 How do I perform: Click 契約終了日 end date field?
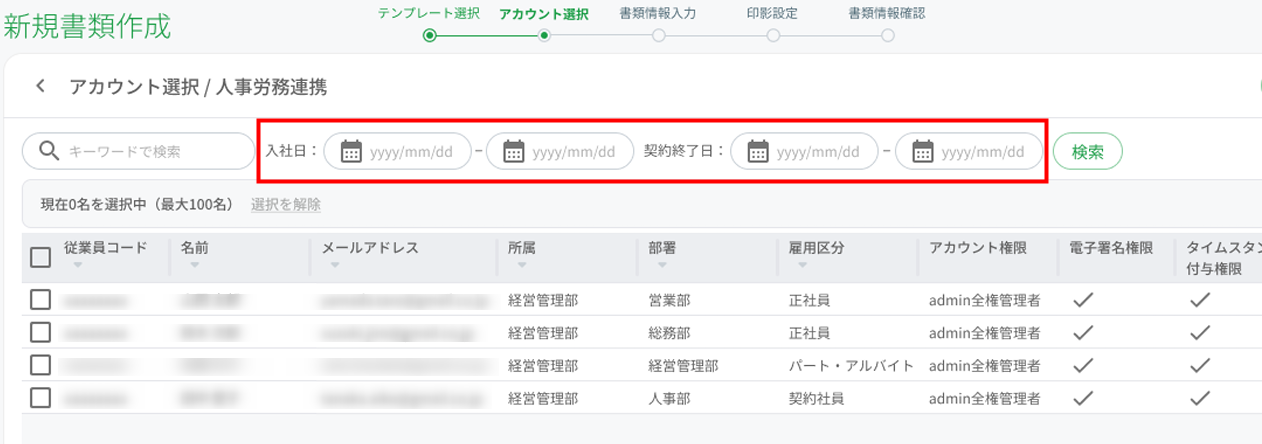969,151
